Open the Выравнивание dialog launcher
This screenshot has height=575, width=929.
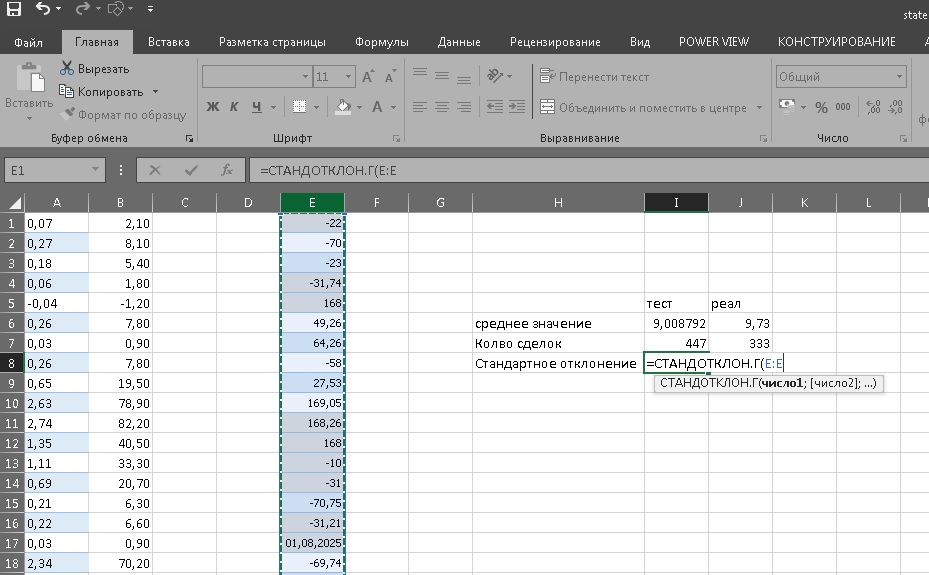763,139
